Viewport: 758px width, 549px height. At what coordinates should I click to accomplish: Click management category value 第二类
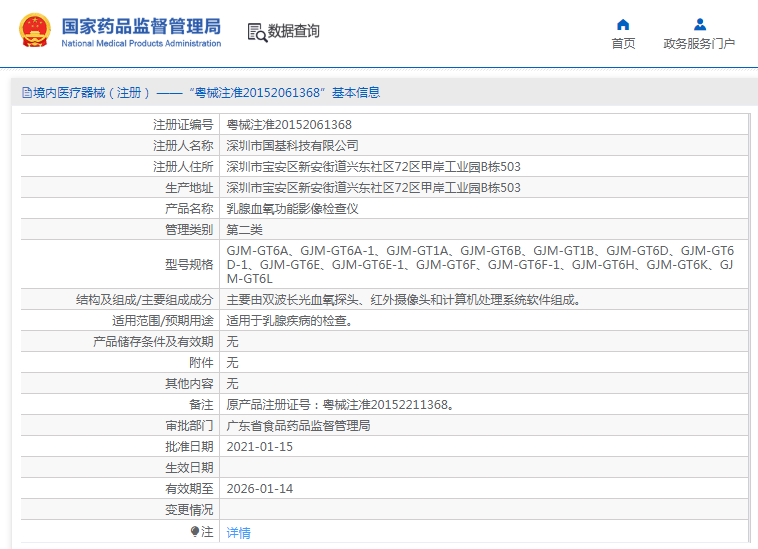pyautogui.click(x=245, y=230)
